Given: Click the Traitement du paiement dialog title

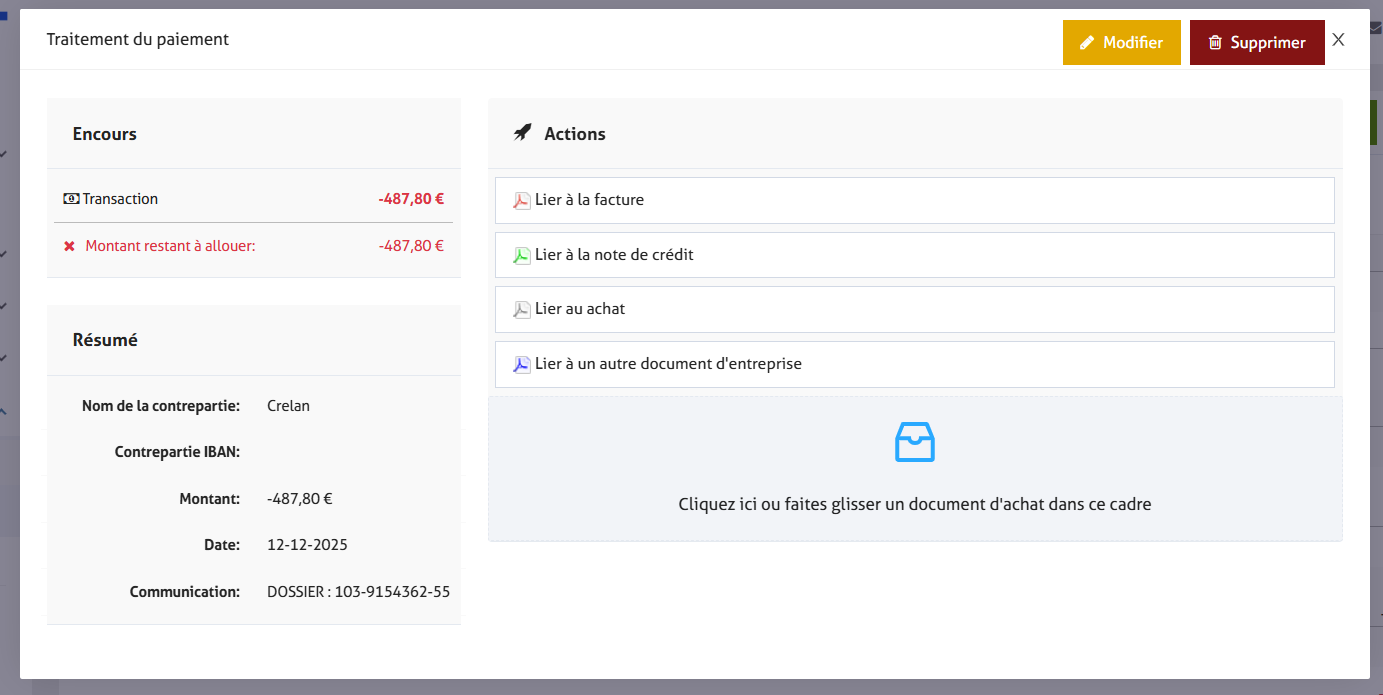Looking at the screenshot, I should [138, 40].
